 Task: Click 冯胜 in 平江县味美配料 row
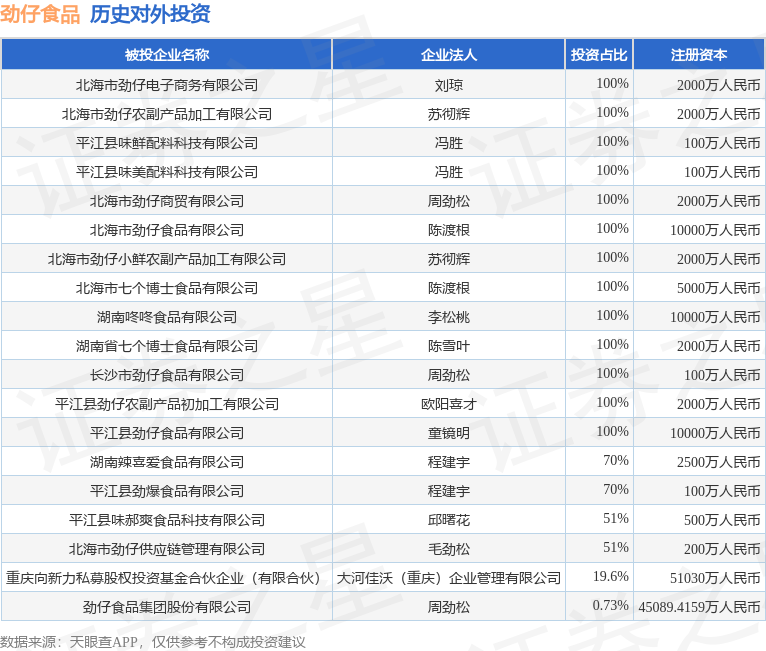pyautogui.click(x=448, y=172)
